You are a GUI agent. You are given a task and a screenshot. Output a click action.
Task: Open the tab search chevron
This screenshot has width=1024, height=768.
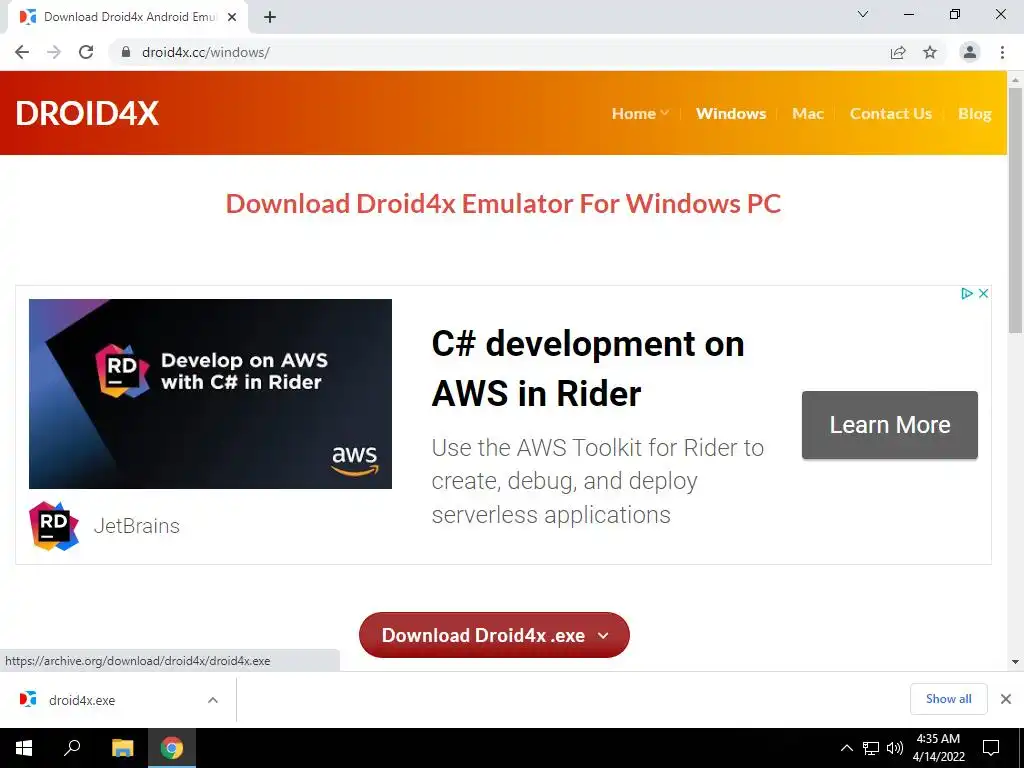coord(863,14)
